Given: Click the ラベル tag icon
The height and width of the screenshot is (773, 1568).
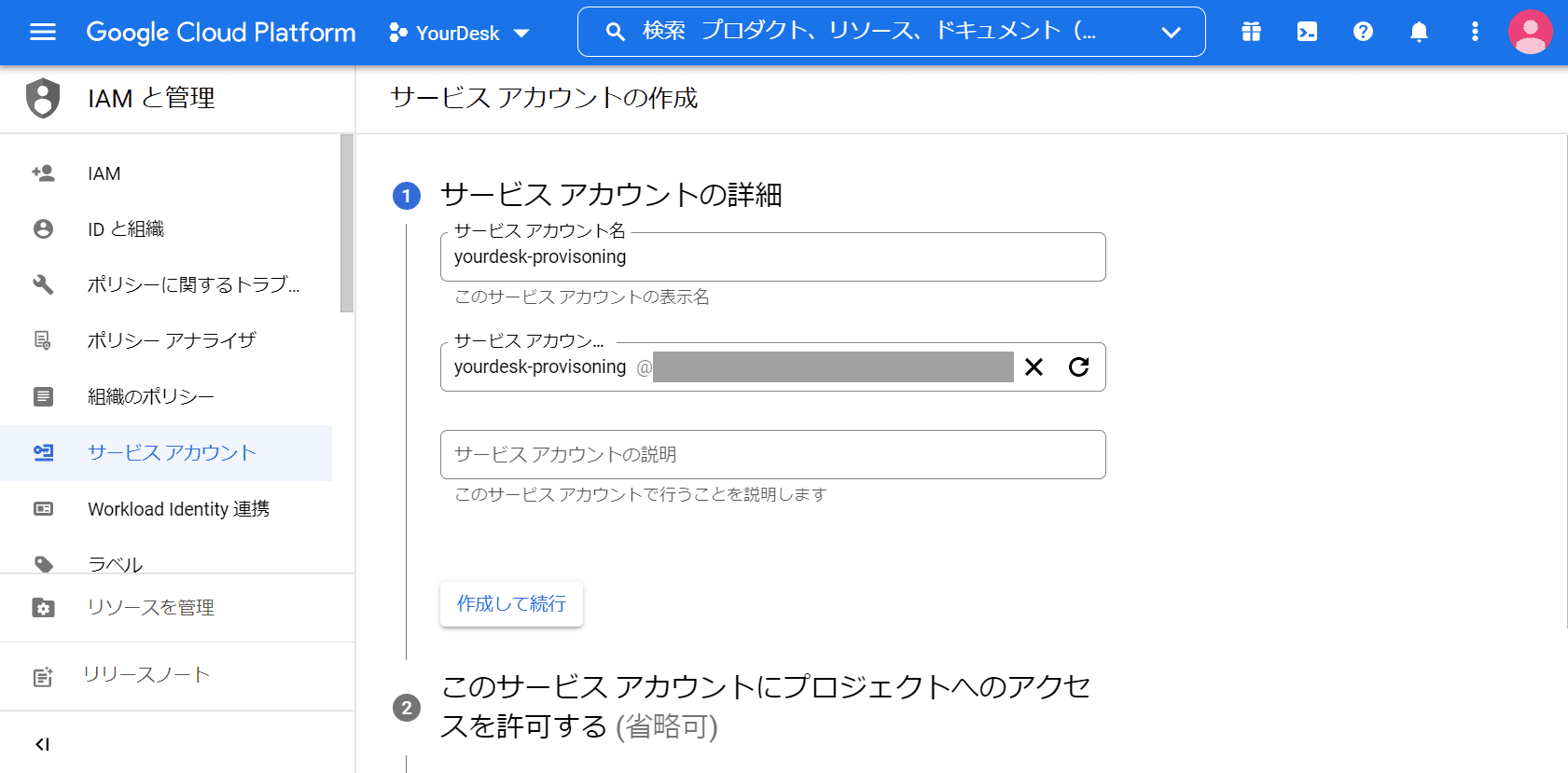Looking at the screenshot, I should pos(43,563).
